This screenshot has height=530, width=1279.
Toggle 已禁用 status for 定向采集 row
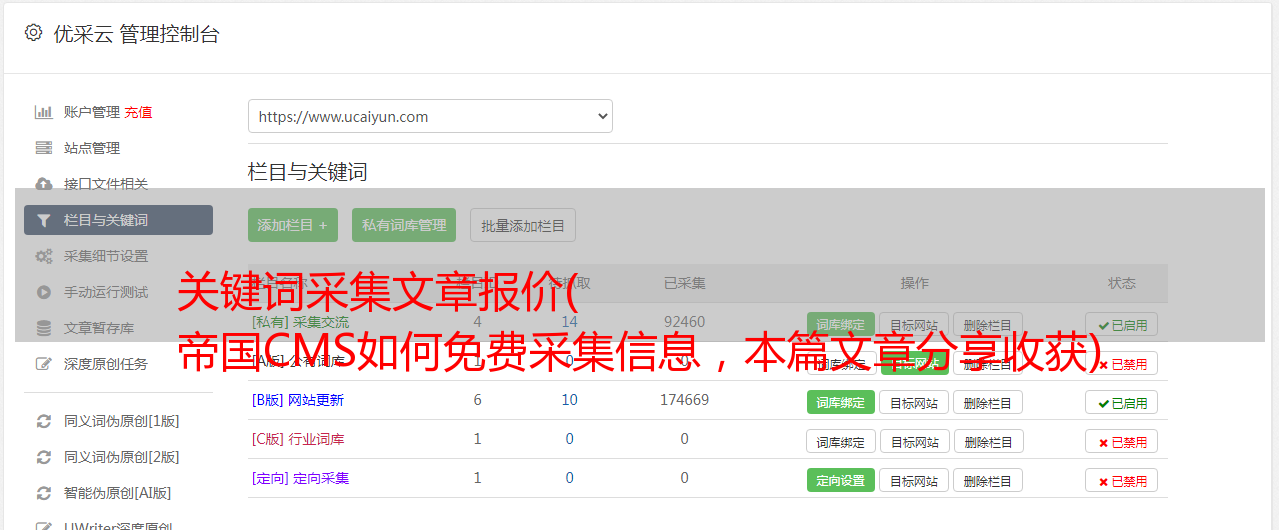[x=1122, y=481]
